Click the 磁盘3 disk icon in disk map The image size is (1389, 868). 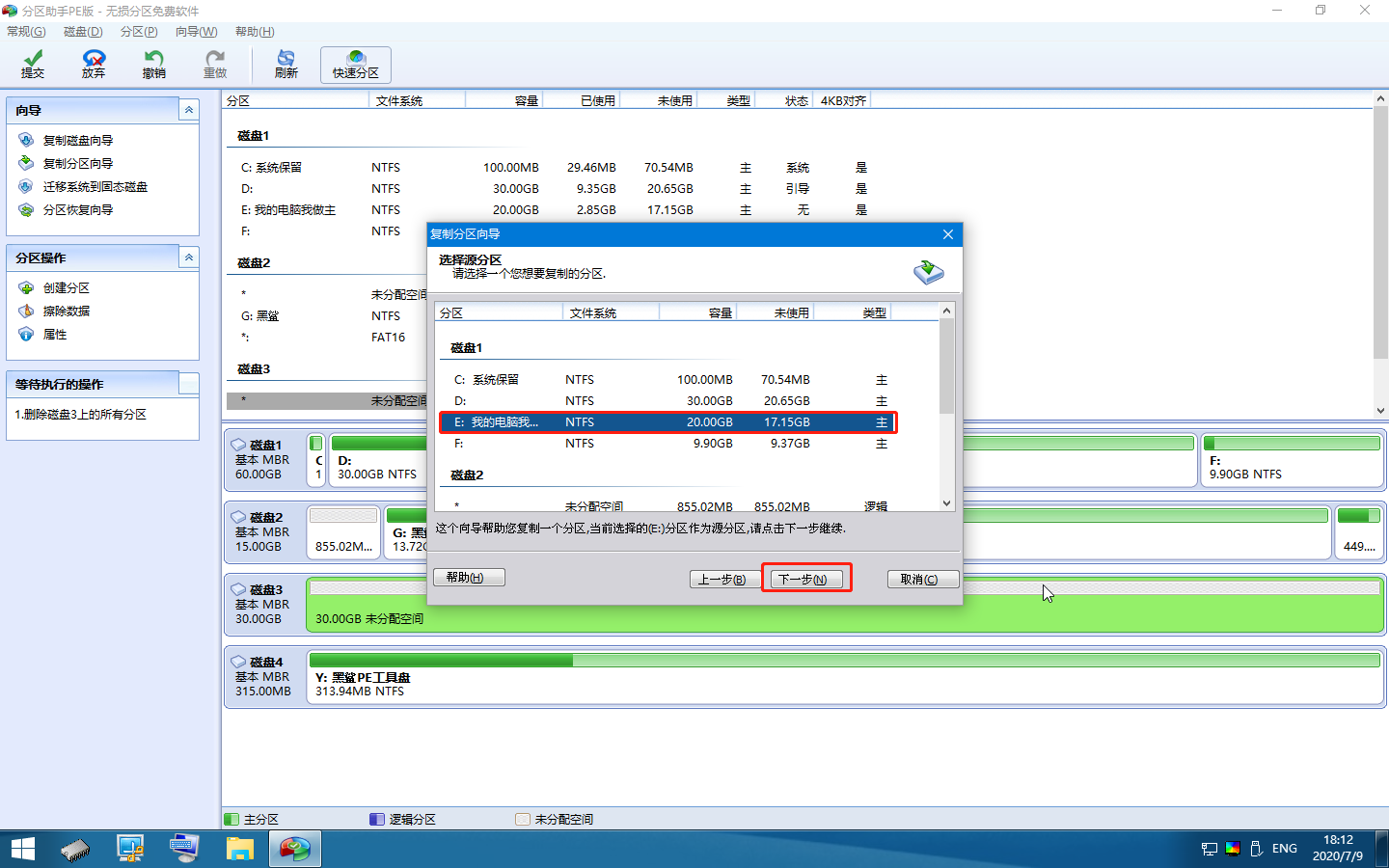(238, 589)
